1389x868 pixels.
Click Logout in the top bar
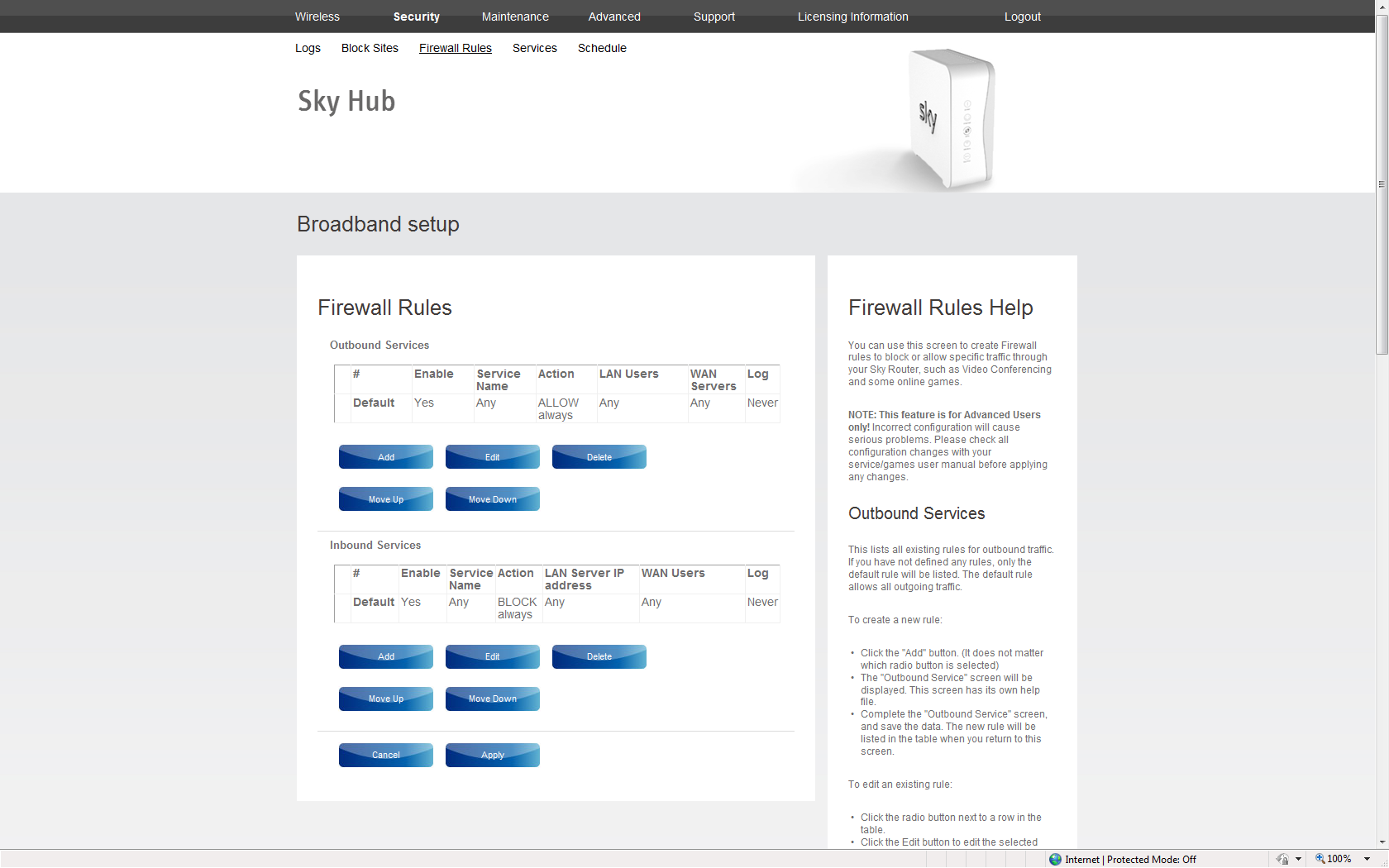pos(1023,17)
